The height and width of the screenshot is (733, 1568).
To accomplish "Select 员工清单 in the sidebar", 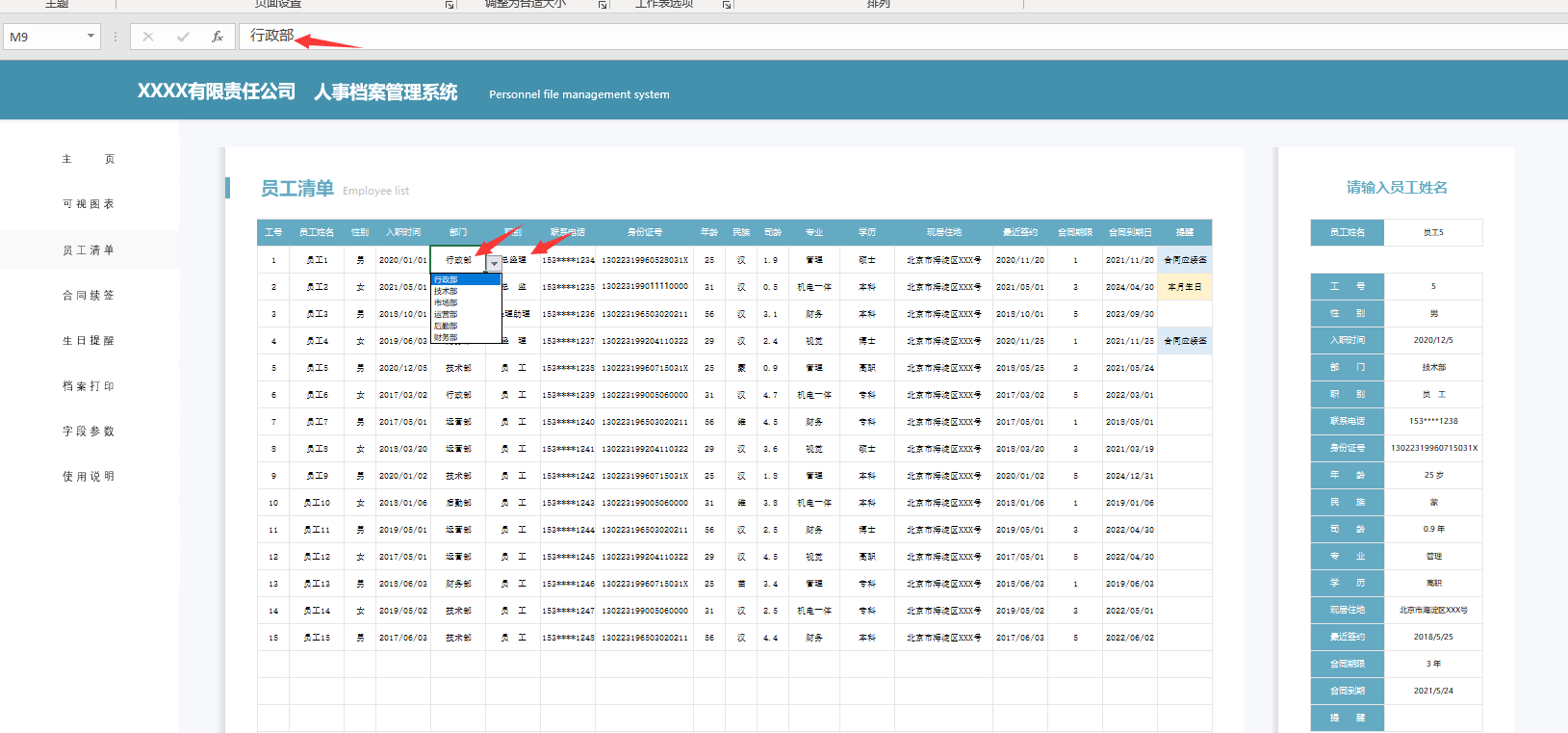I will 89,250.
